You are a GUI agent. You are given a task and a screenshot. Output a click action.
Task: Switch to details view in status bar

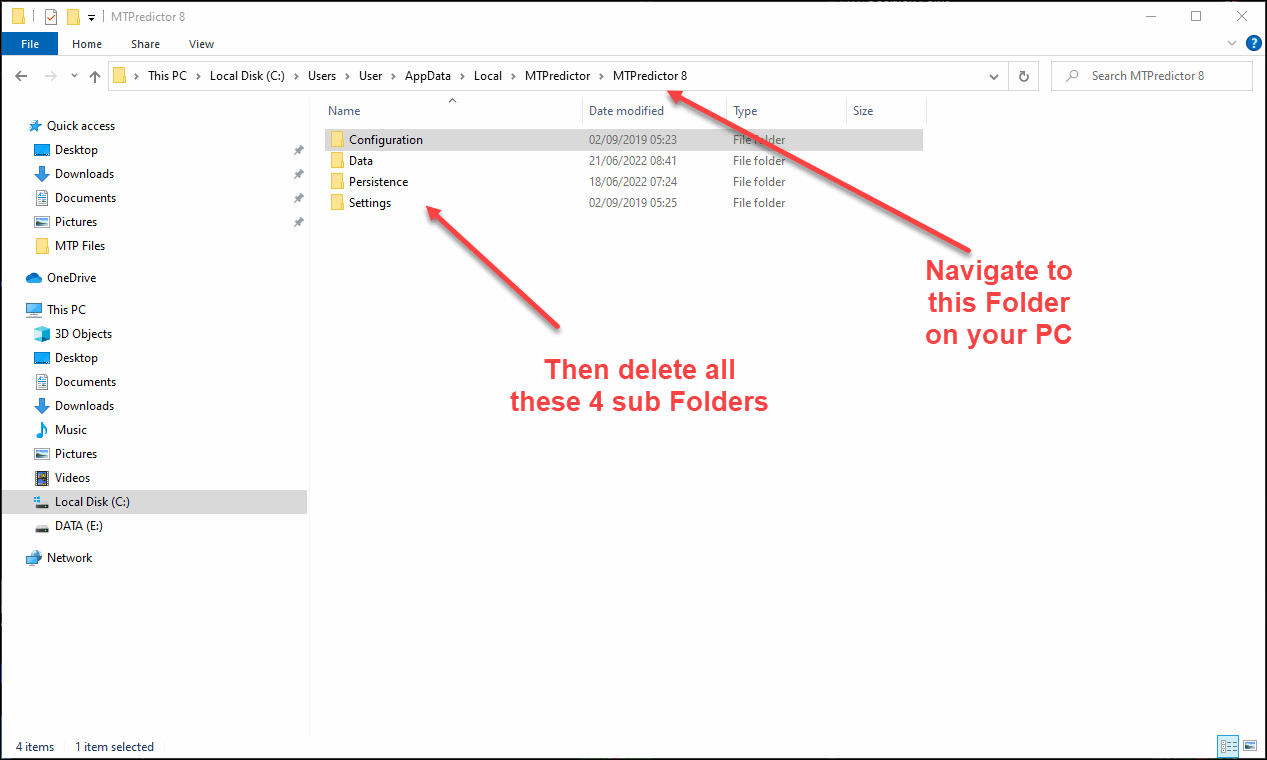(1227, 746)
